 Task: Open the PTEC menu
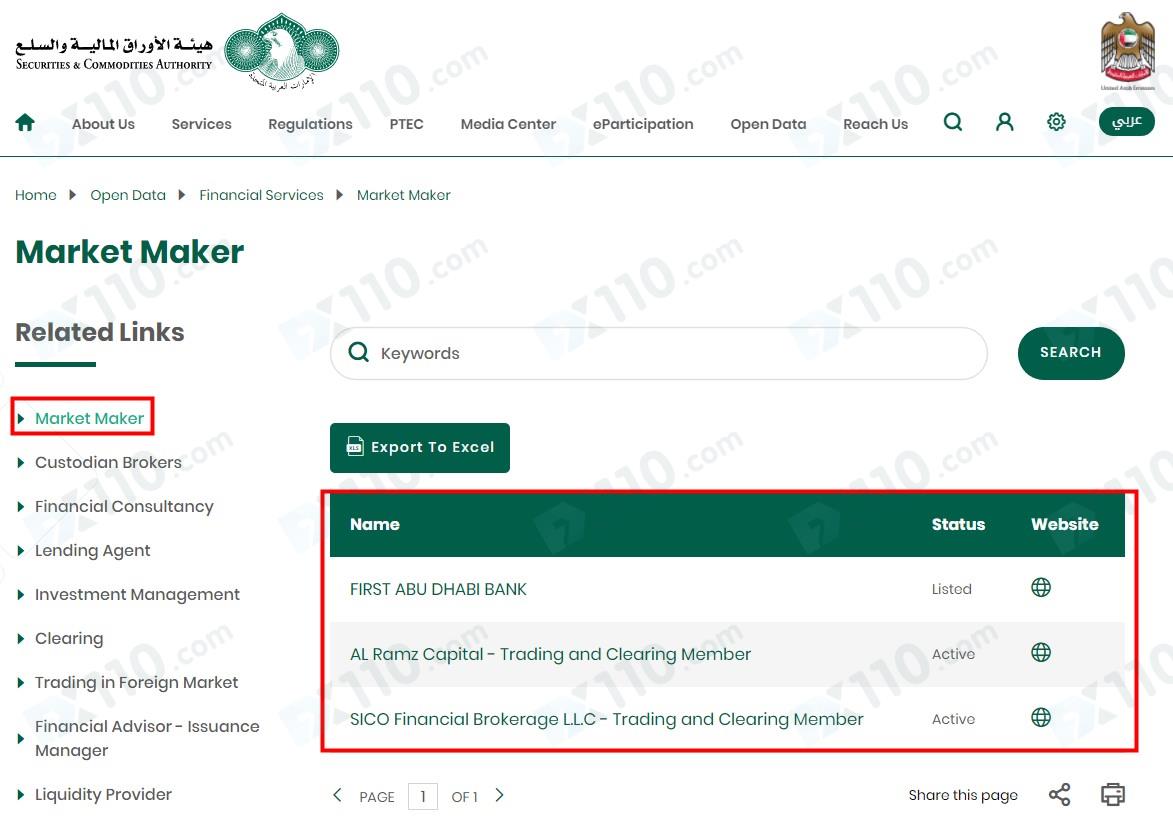tap(406, 124)
